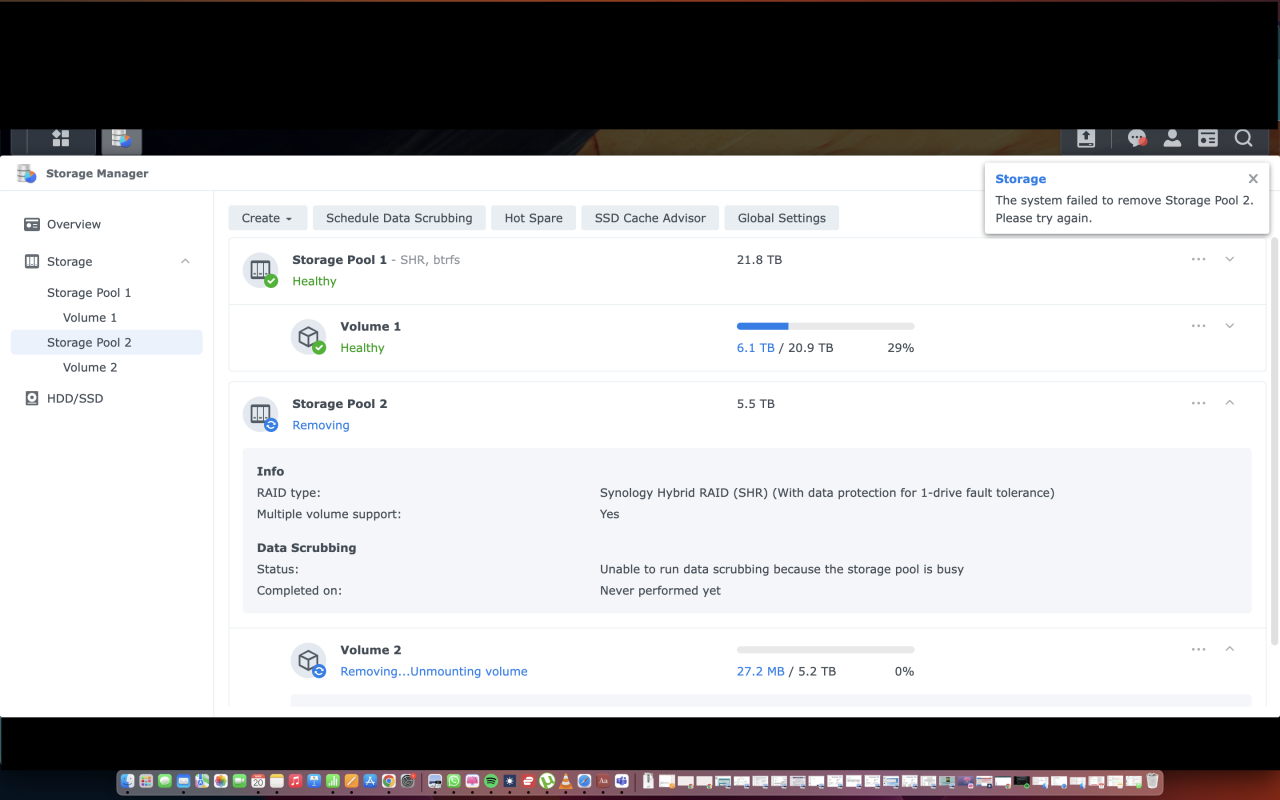Image resolution: width=1280 pixels, height=800 pixels.
Task: Open the widgets panel icon
Action: pyautogui.click(x=1208, y=139)
